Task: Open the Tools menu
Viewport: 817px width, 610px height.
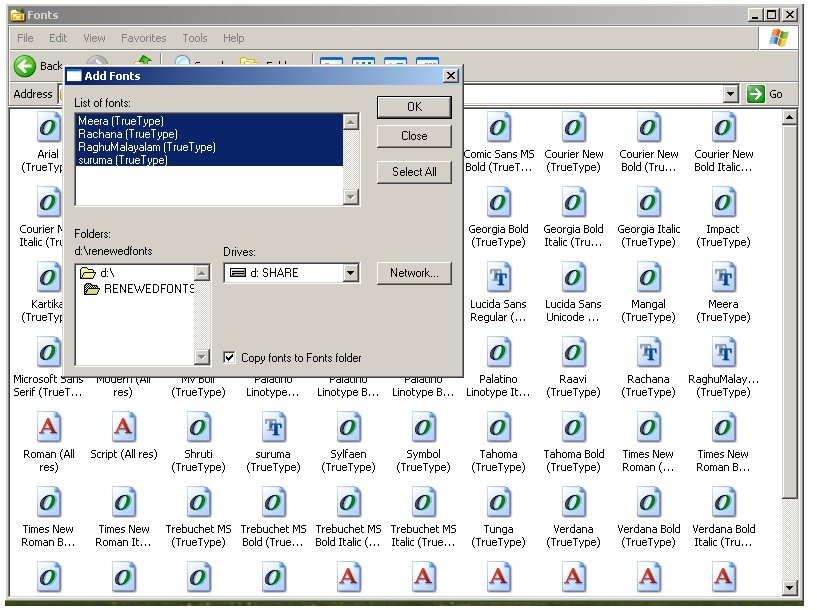Action: (194, 38)
